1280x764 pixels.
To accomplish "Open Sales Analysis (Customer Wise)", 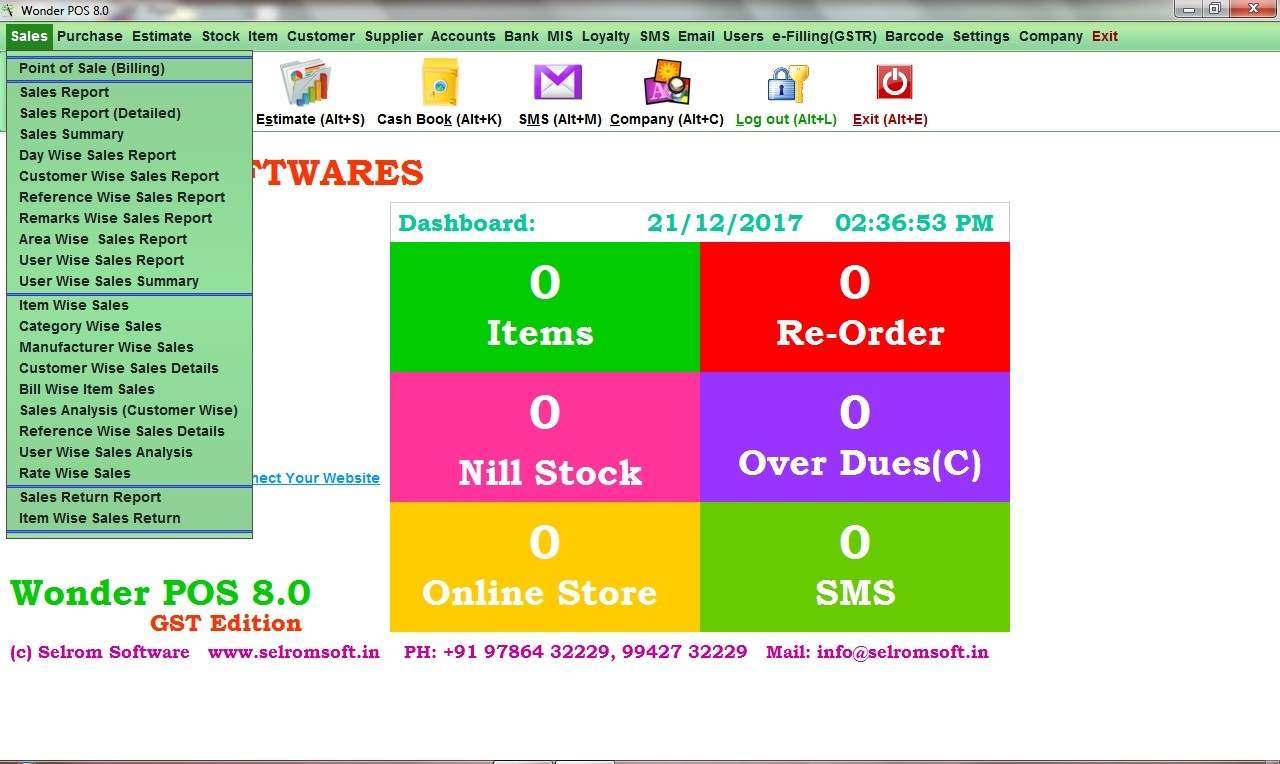I will pyautogui.click(x=130, y=410).
